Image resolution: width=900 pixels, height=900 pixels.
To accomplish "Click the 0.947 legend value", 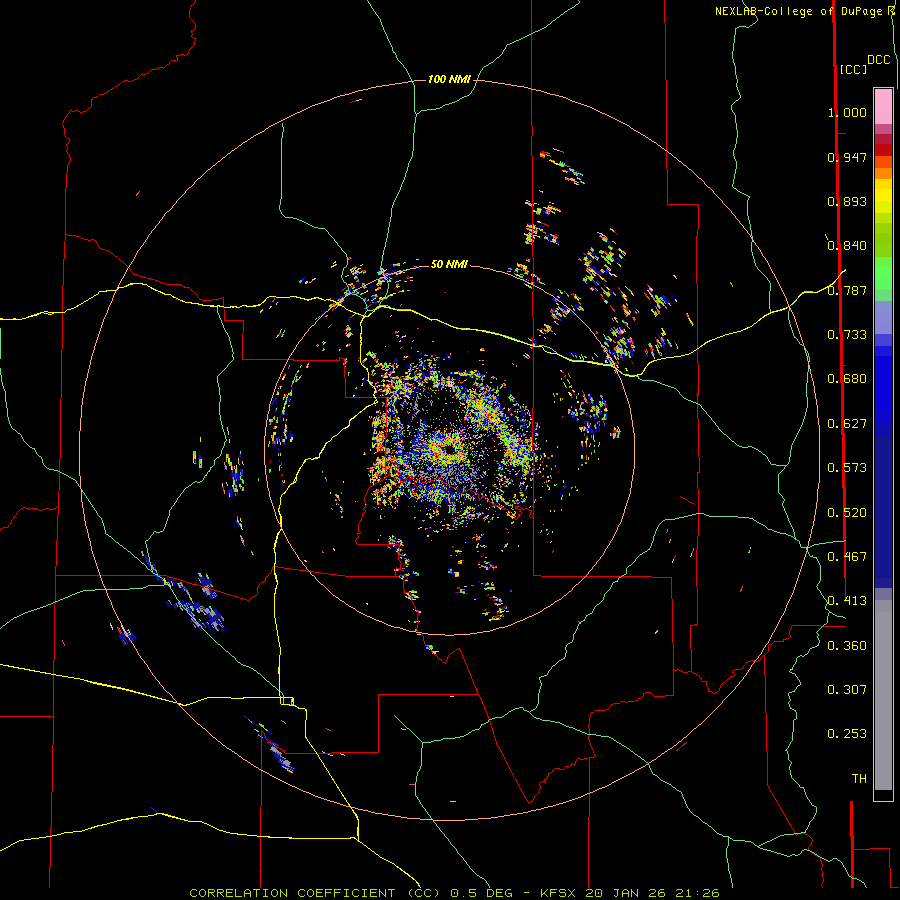I will (x=847, y=157).
